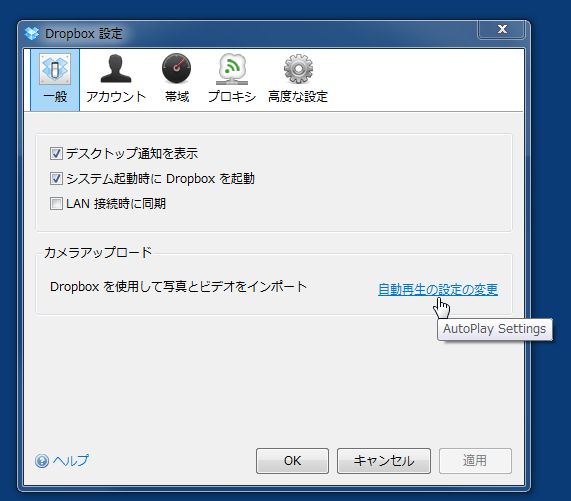
Task: Click the Dropbox logo in title bar
Action: tap(32, 33)
